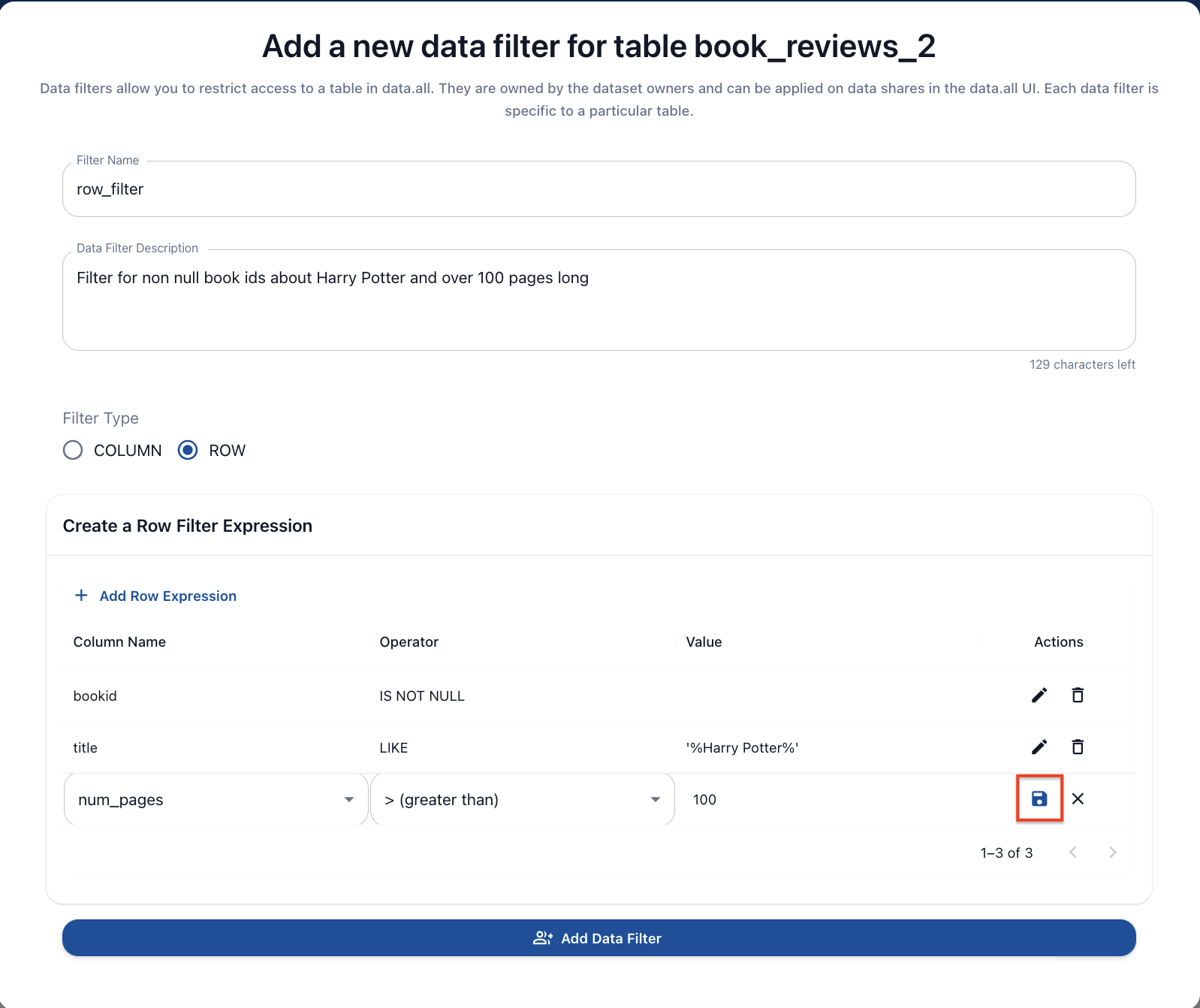Delete the title row expression
The height and width of the screenshot is (1008, 1200).
coord(1078,747)
